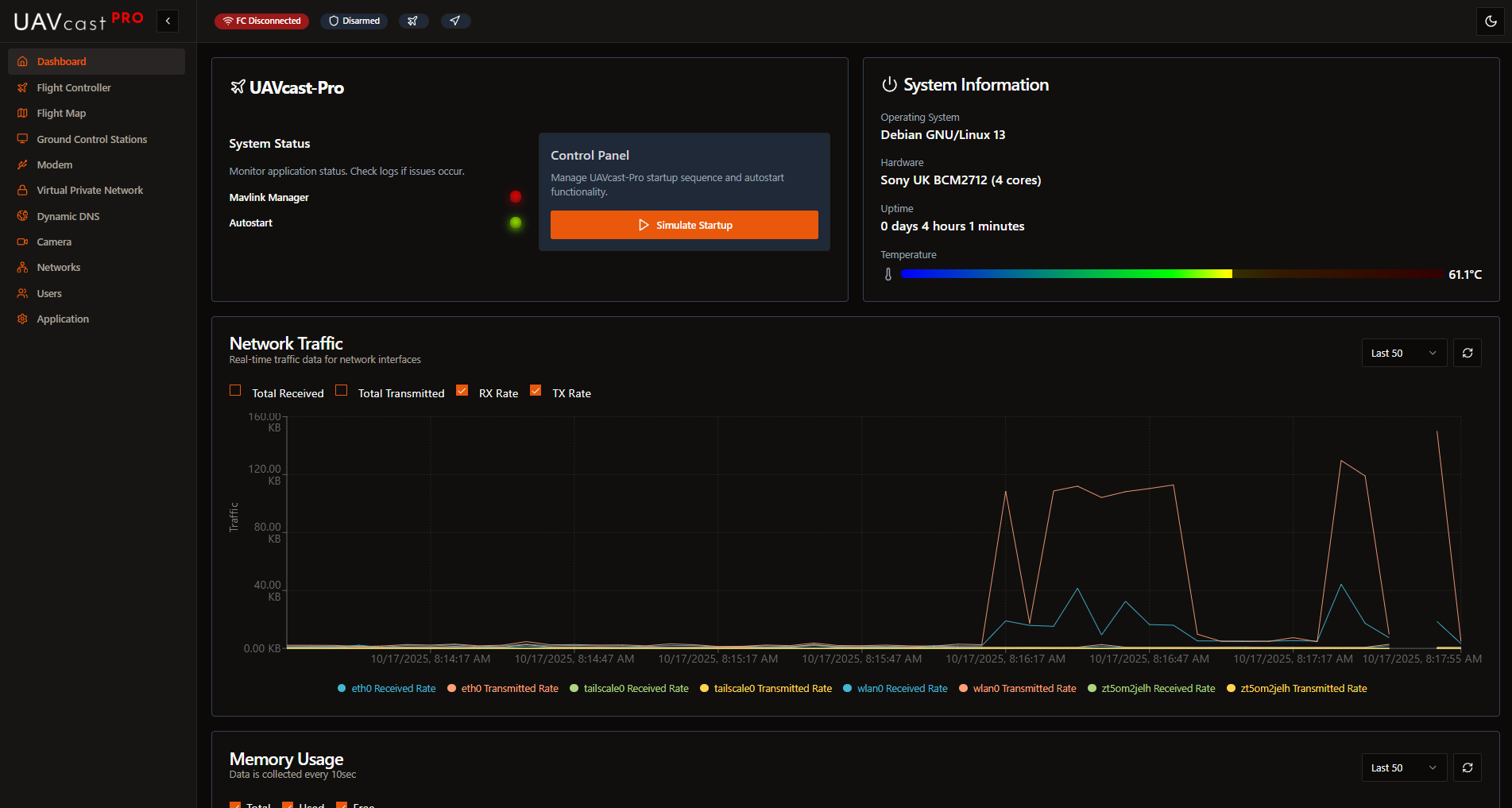This screenshot has width=1512, height=808.
Task: Go to Virtual Private Network page
Action: click(90, 191)
